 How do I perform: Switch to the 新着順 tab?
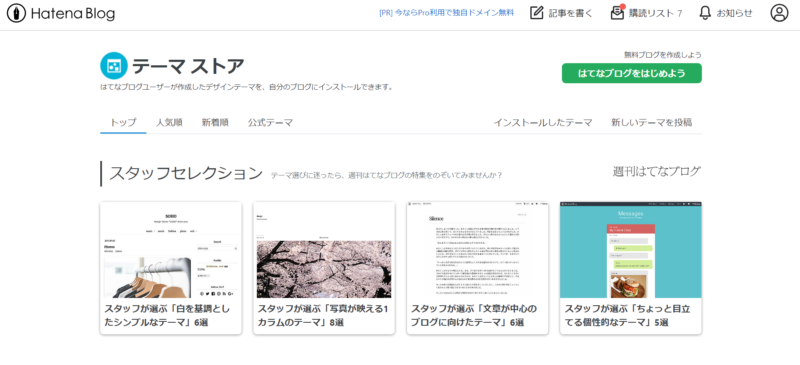215,123
